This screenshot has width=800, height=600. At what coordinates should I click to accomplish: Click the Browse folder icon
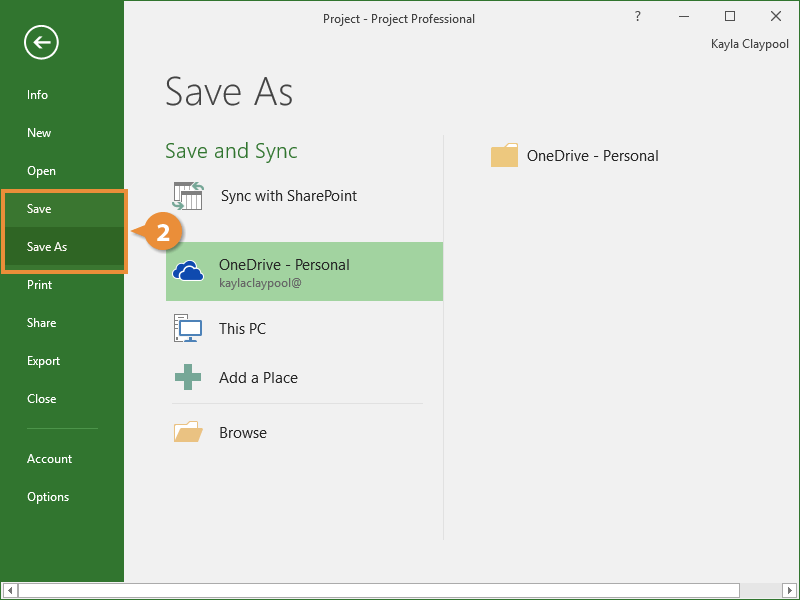(x=188, y=432)
